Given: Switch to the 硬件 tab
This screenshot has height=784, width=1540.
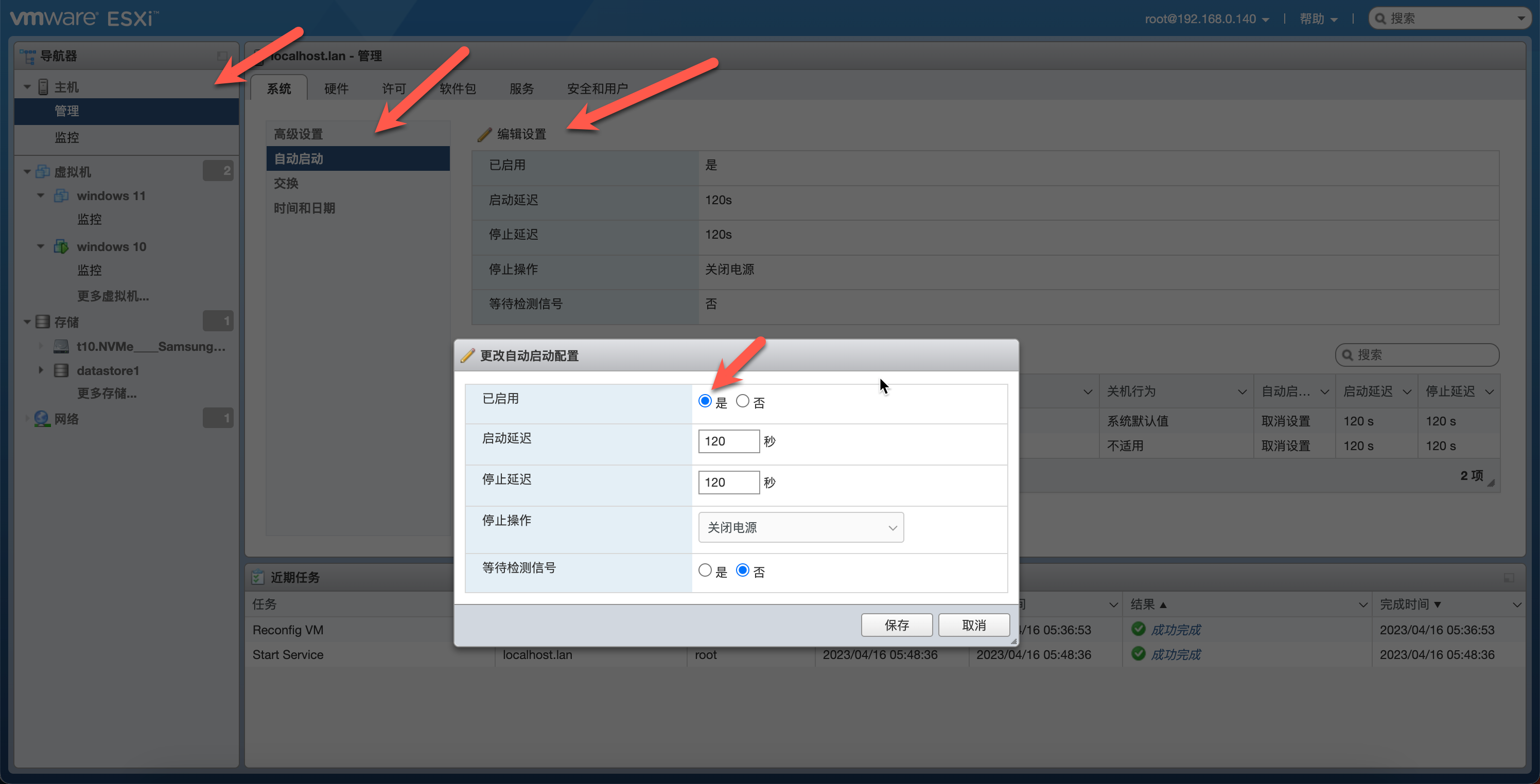Looking at the screenshot, I should click(x=336, y=88).
